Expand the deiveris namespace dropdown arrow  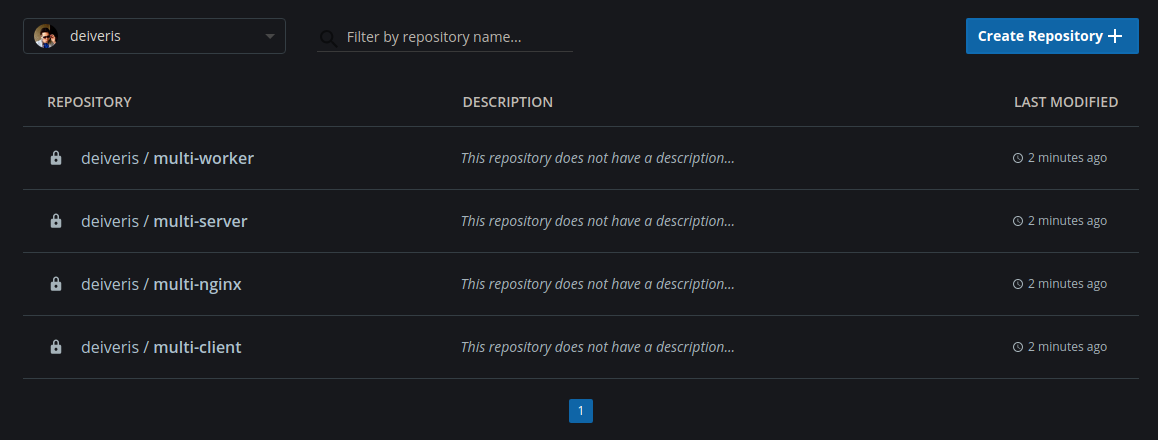point(270,36)
